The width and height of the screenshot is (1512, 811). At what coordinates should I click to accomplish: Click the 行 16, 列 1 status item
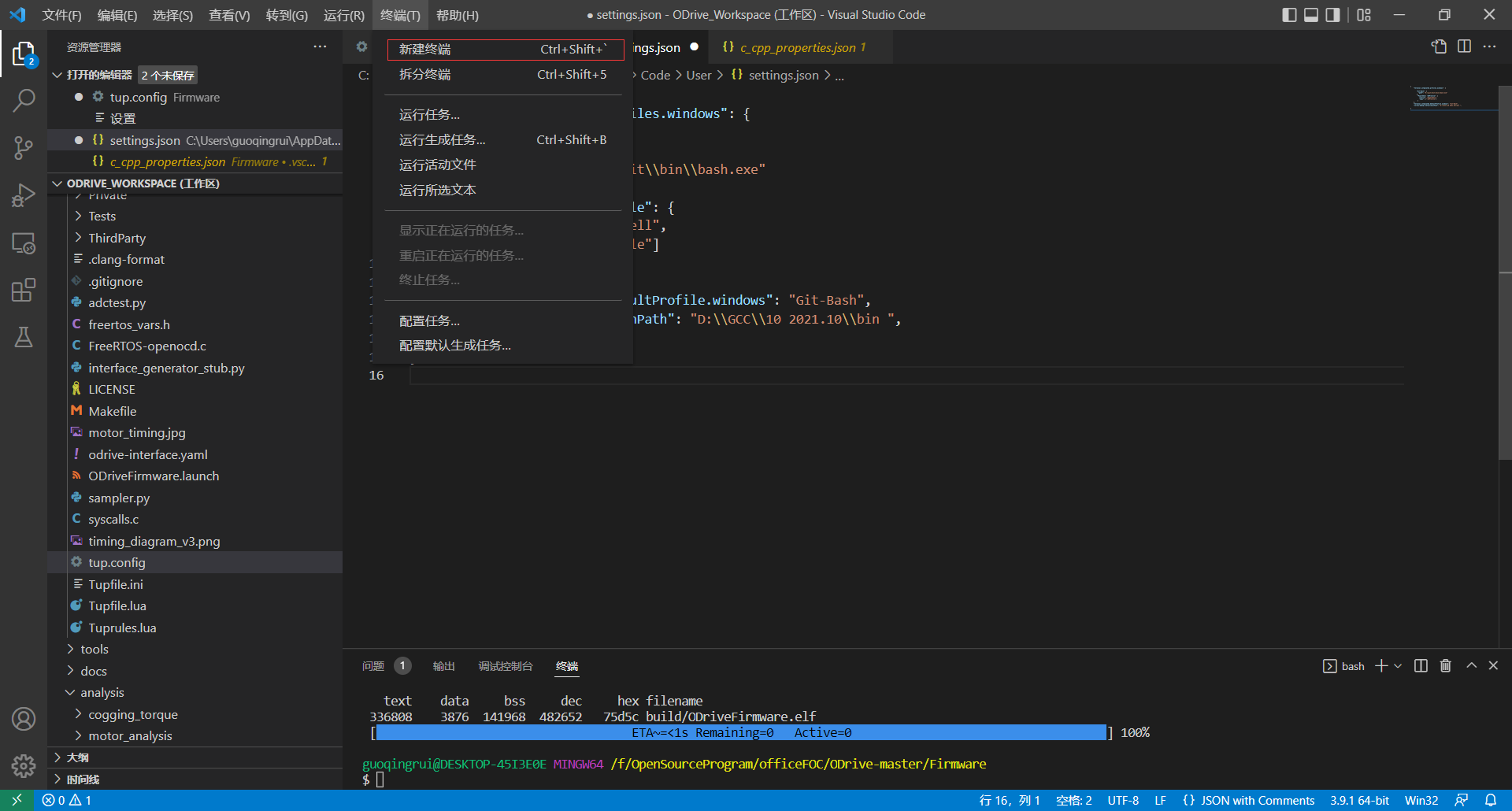[x=1010, y=800]
